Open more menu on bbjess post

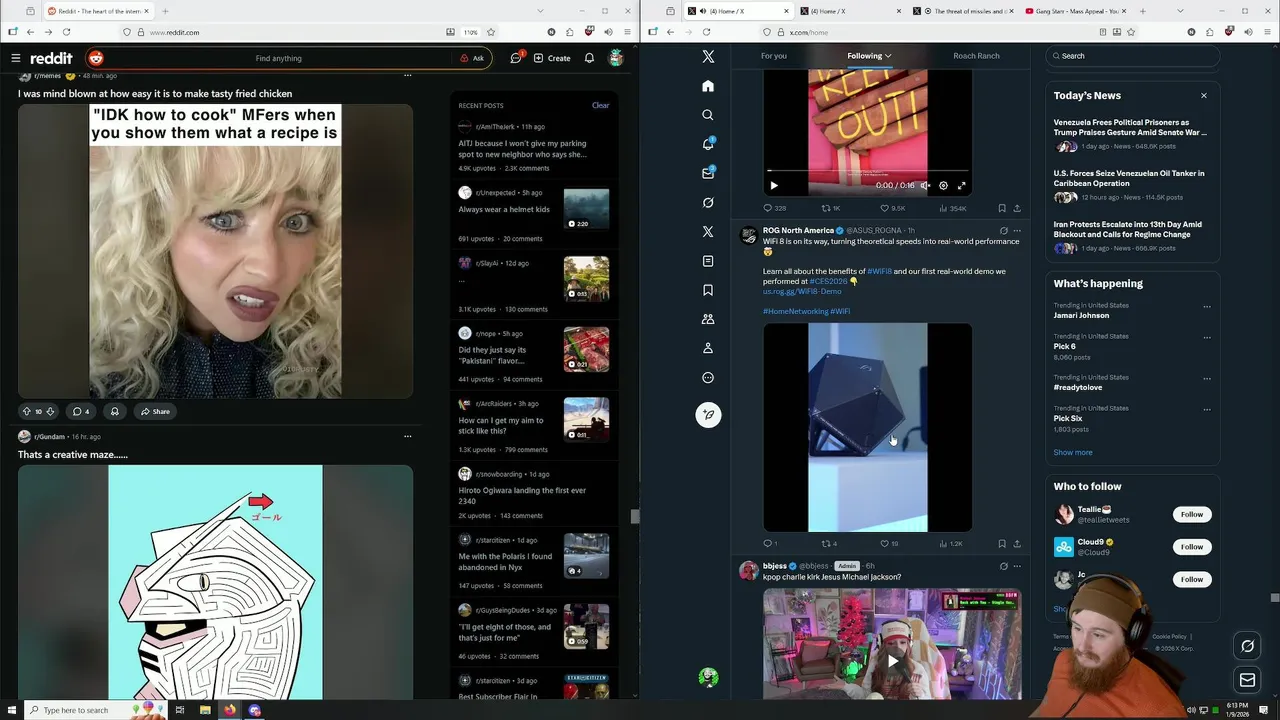(1017, 566)
